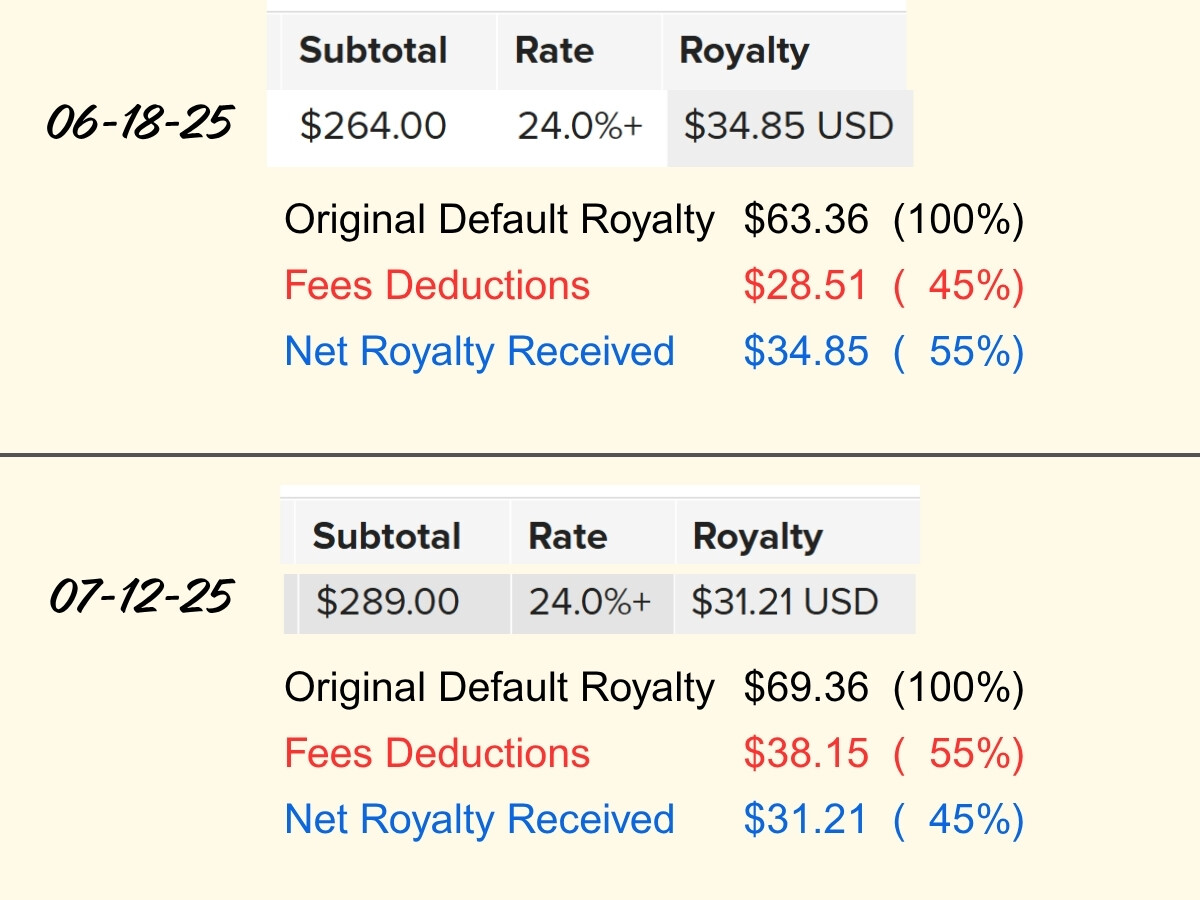Click the 07-12-25 date label
Screen dimensions: 1200x900
[140, 598]
